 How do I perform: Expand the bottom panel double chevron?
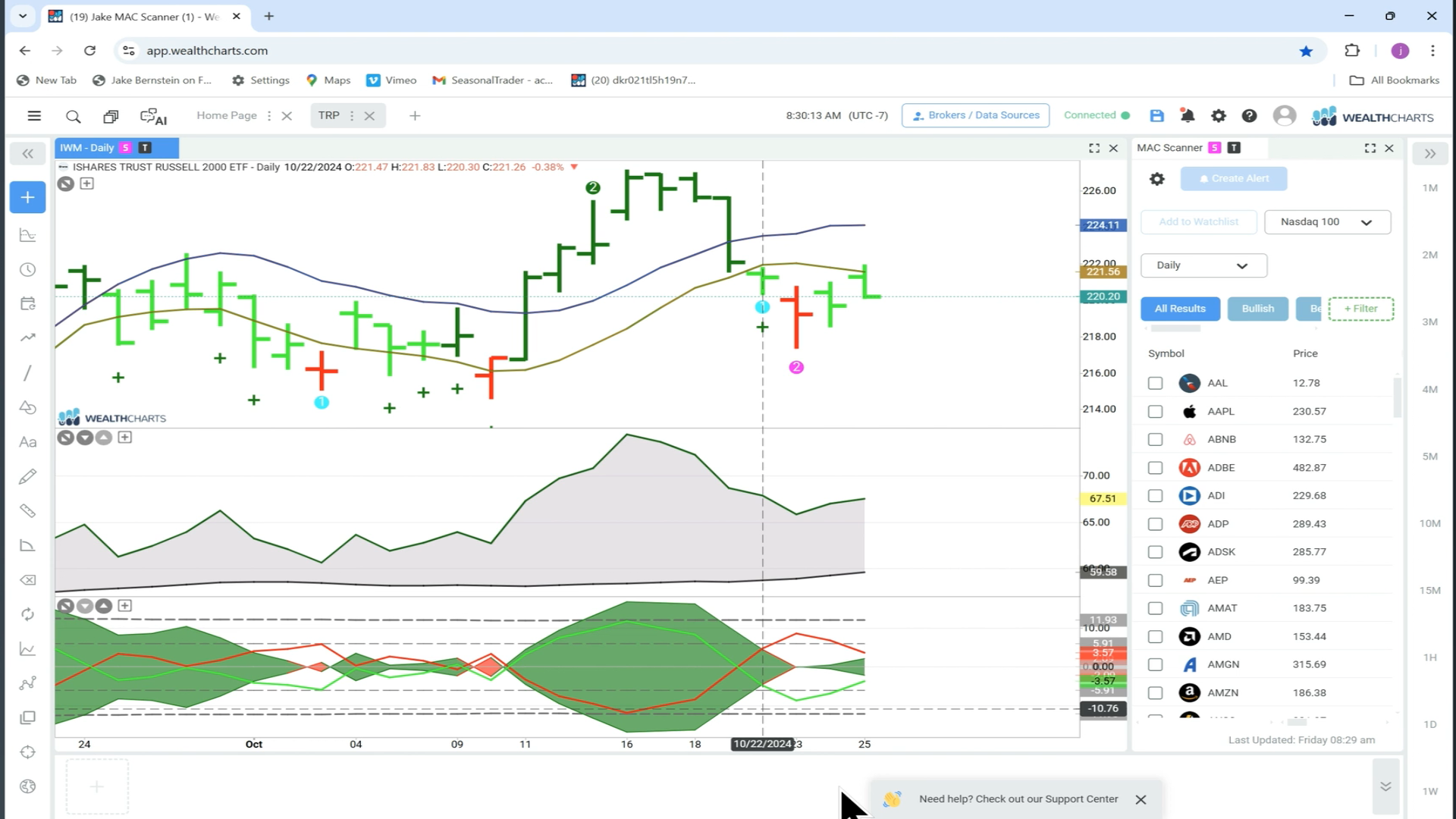(x=1385, y=786)
